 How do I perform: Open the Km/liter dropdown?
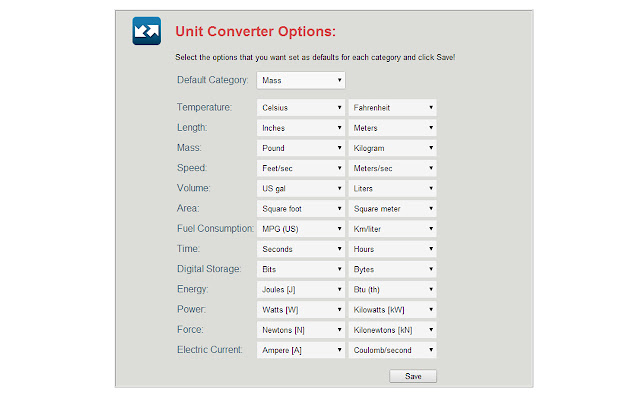[x=392, y=229]
